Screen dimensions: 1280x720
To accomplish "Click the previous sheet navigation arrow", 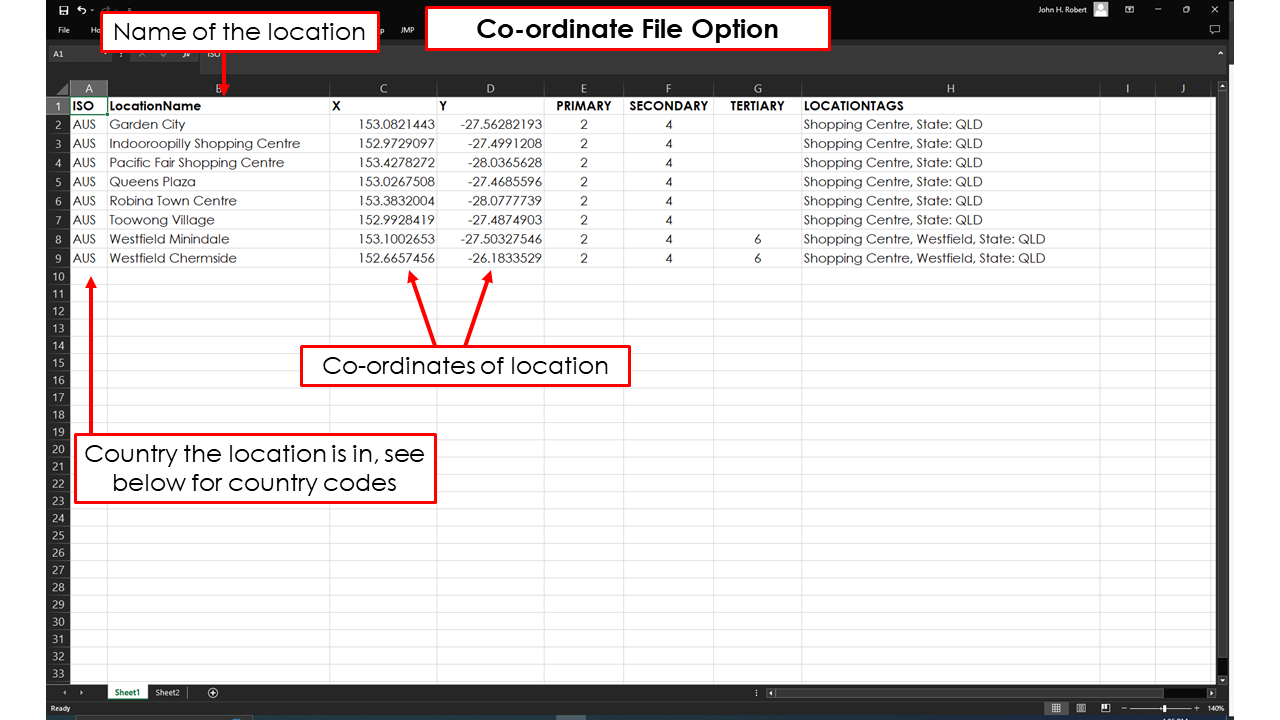I will (x=65, y=692).
